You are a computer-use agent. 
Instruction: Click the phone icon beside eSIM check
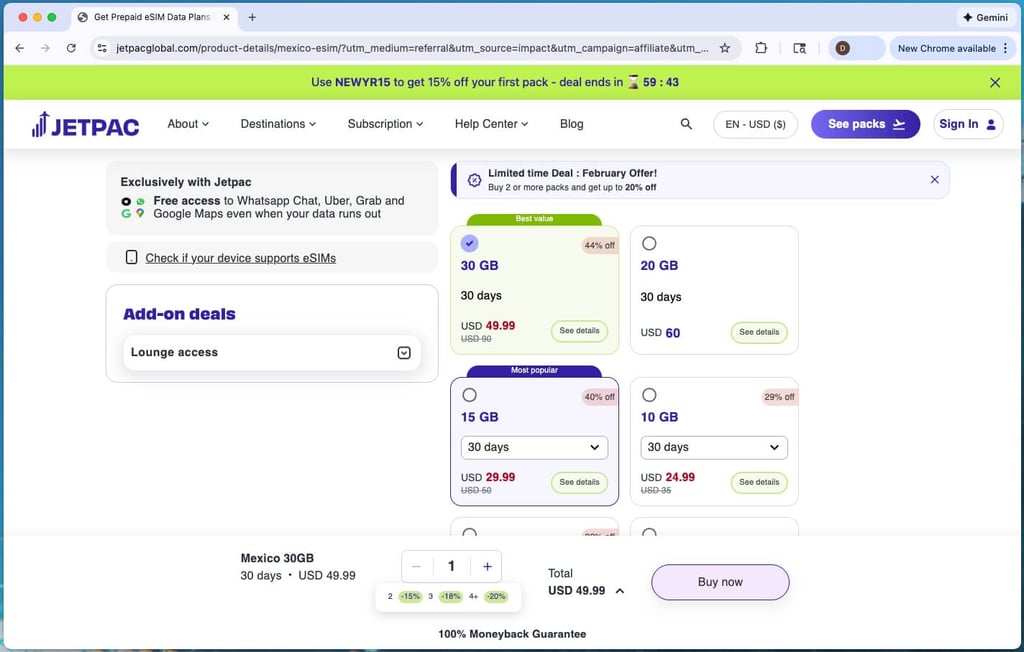click(x=131, y=257)
